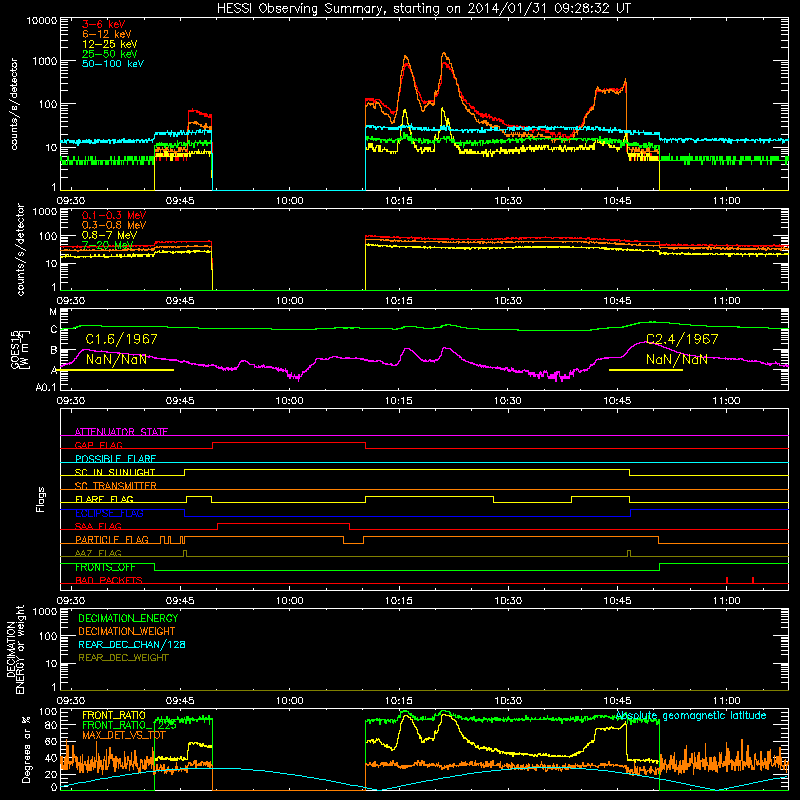Select the GAP_FLAG label

(98, 445)
